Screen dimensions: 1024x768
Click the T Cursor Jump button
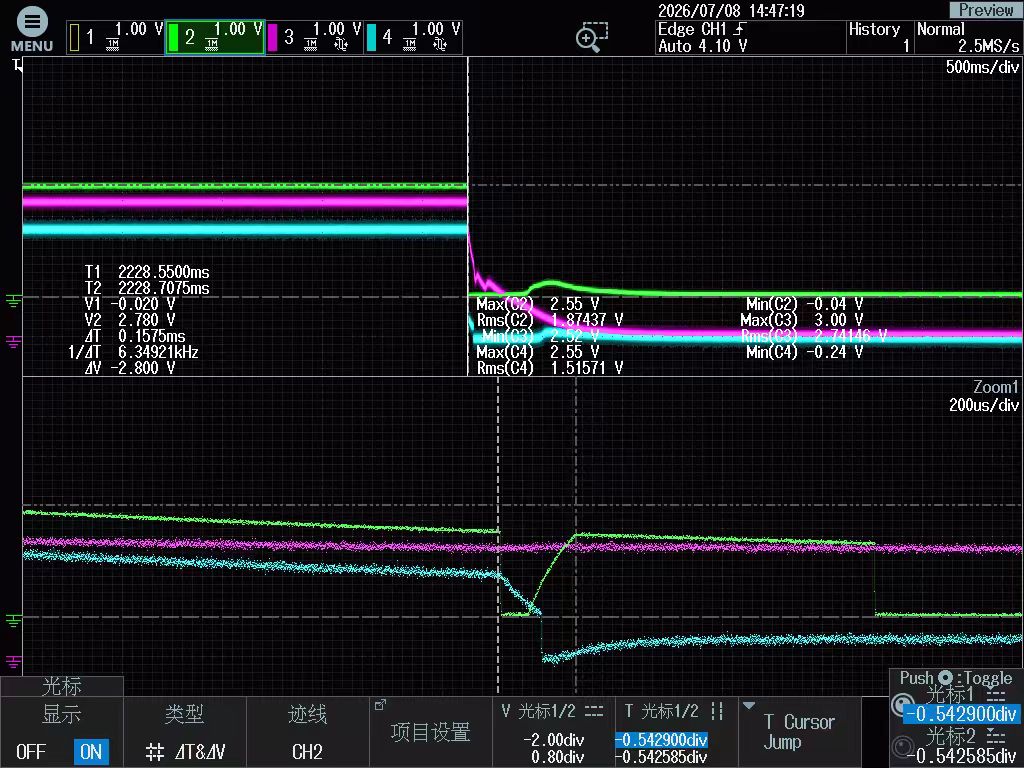(799, 732)
